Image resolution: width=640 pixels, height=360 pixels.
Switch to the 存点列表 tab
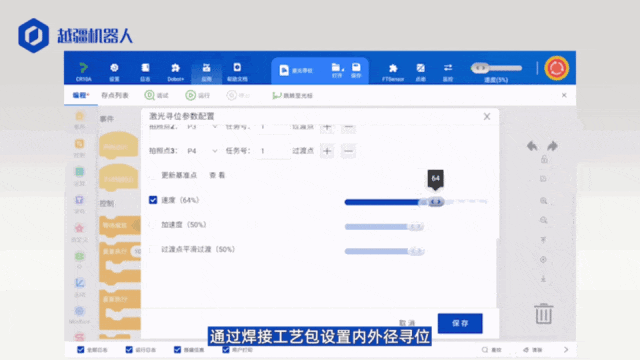click(x=115, y=96)
